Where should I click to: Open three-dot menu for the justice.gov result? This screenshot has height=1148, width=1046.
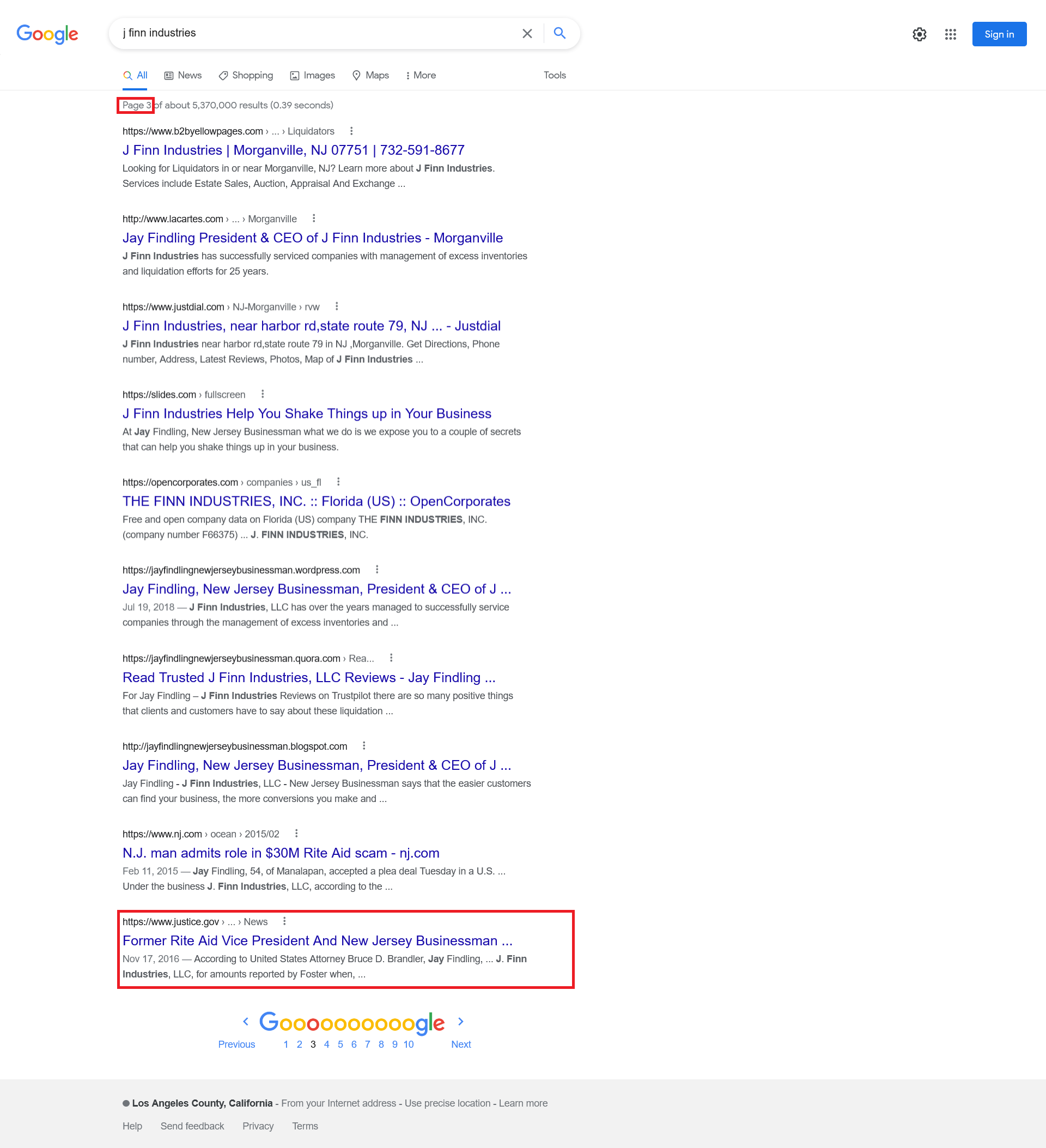[284, 921]
